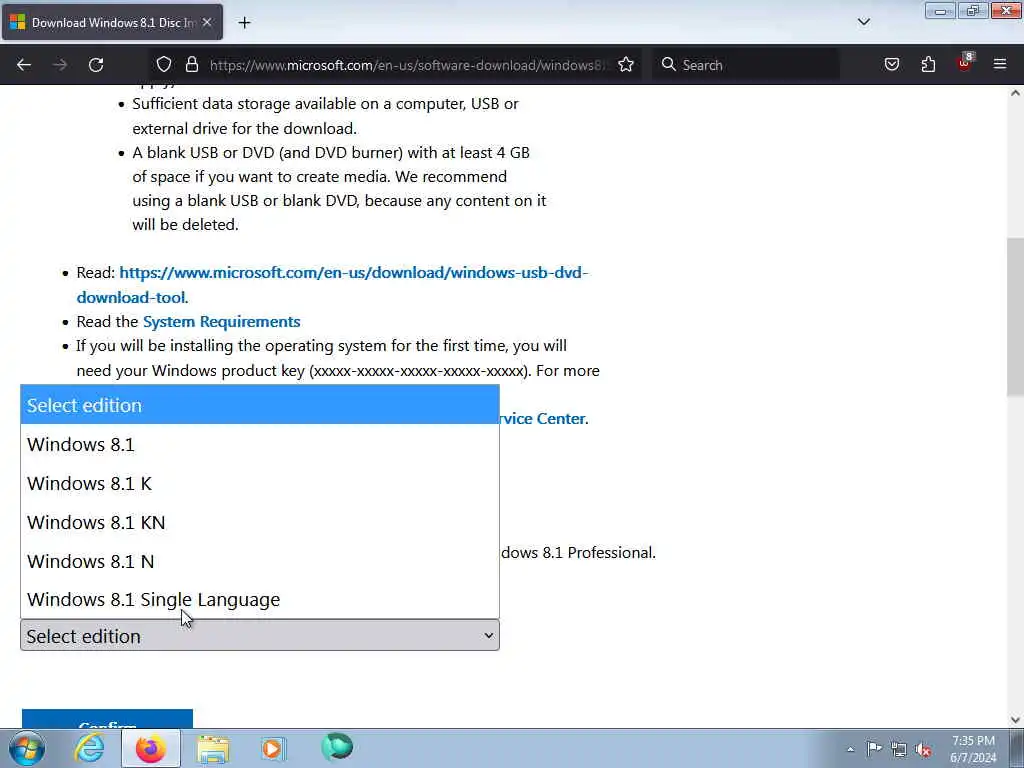1024x768 pixels.
Task: Choose Select edition highlighted option
Action: (x=260, y=405)
